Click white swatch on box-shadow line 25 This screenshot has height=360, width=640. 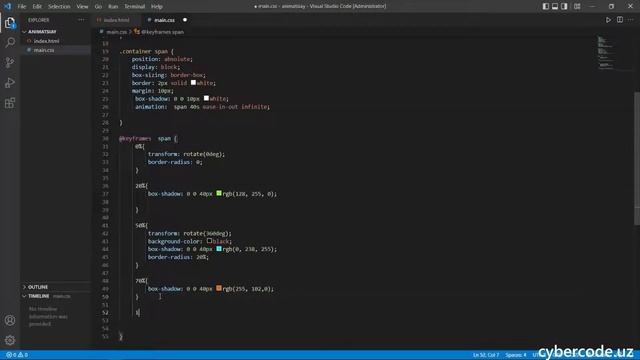206,98
